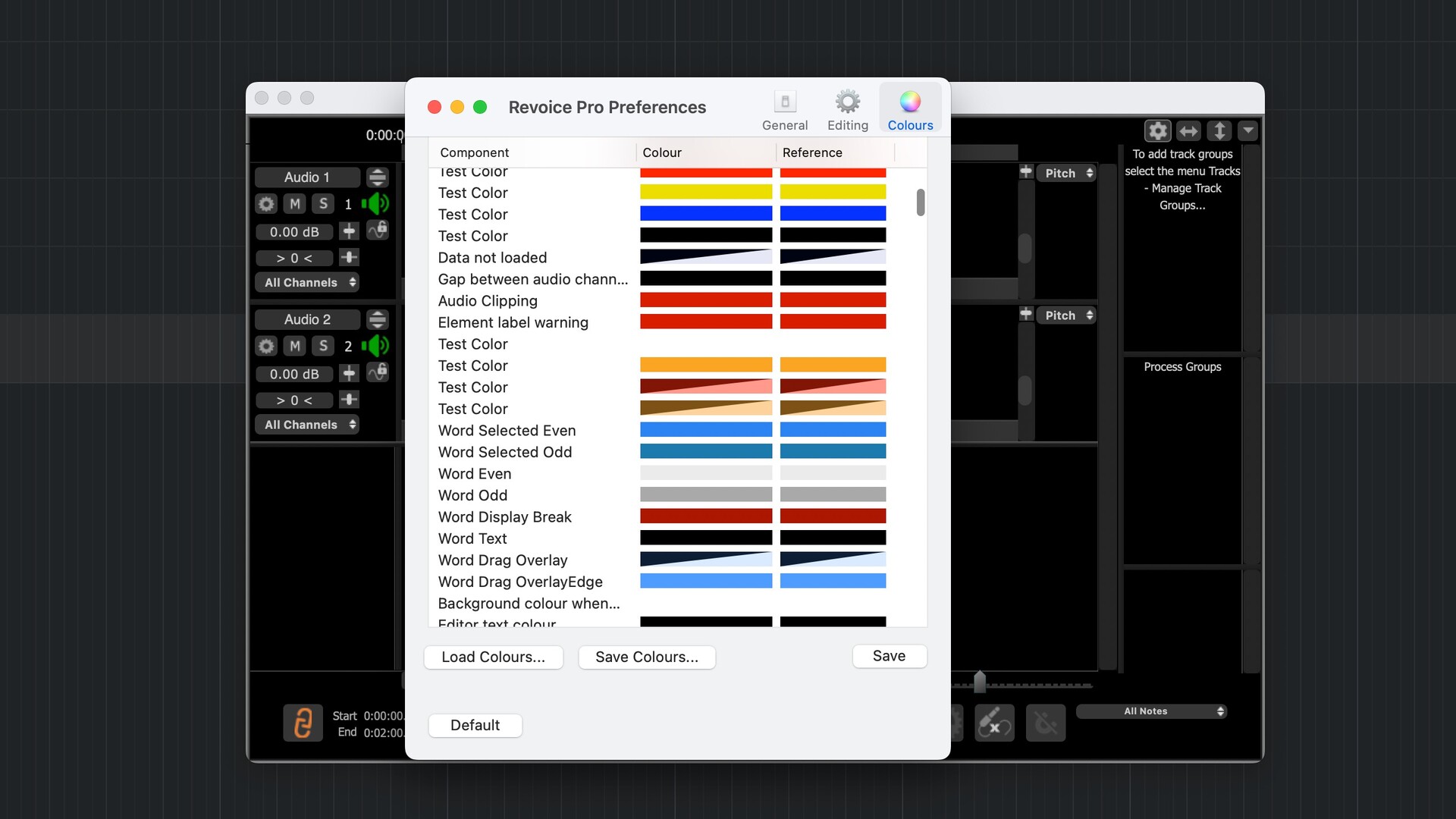Open Audio 1 track settings gear

(266, 204)
